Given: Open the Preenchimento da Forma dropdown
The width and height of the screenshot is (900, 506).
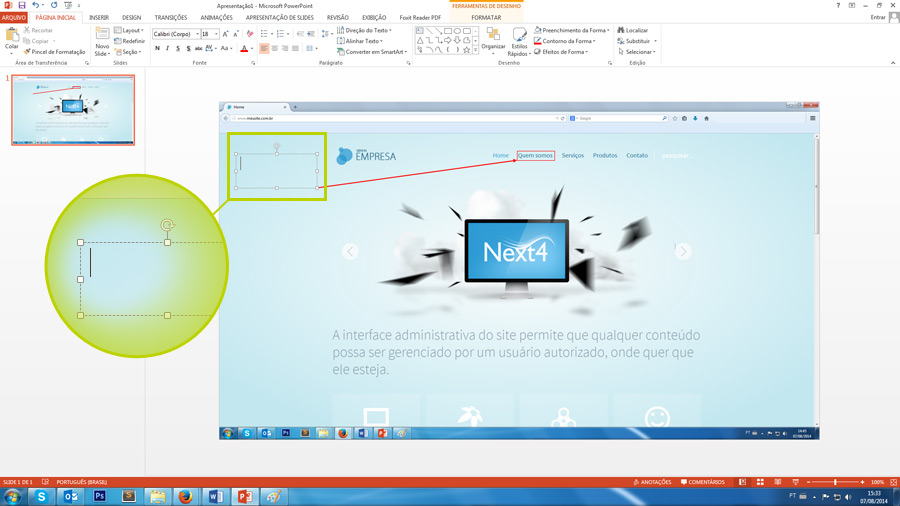Looking at the screenshot, I should point(572,30).
